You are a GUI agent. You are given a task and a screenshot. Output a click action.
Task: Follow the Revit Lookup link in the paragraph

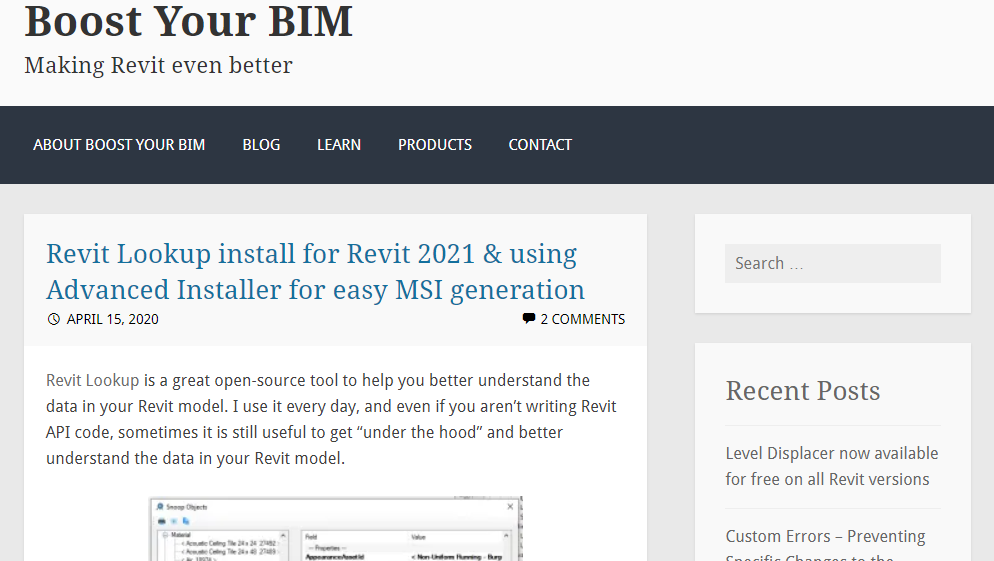pyautogui.click(x=93, y=380)
